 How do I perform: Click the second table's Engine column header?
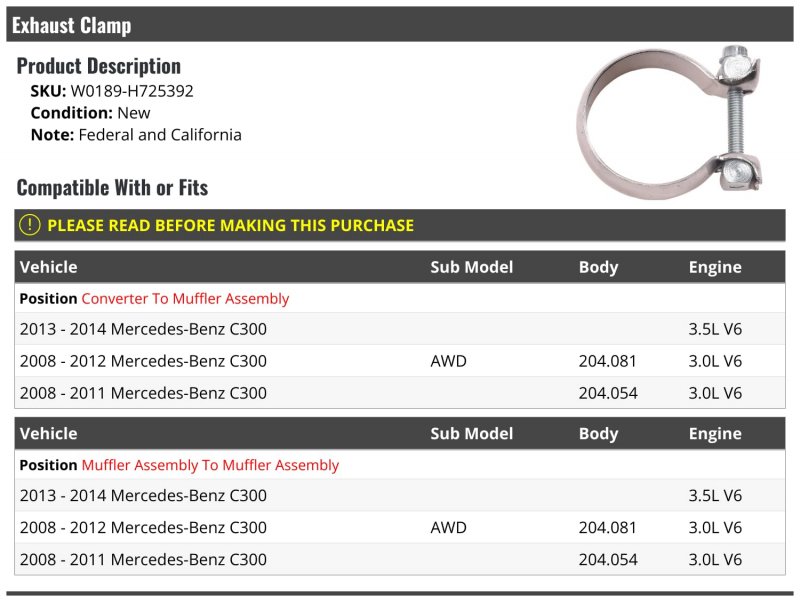(x=715, y=433)
